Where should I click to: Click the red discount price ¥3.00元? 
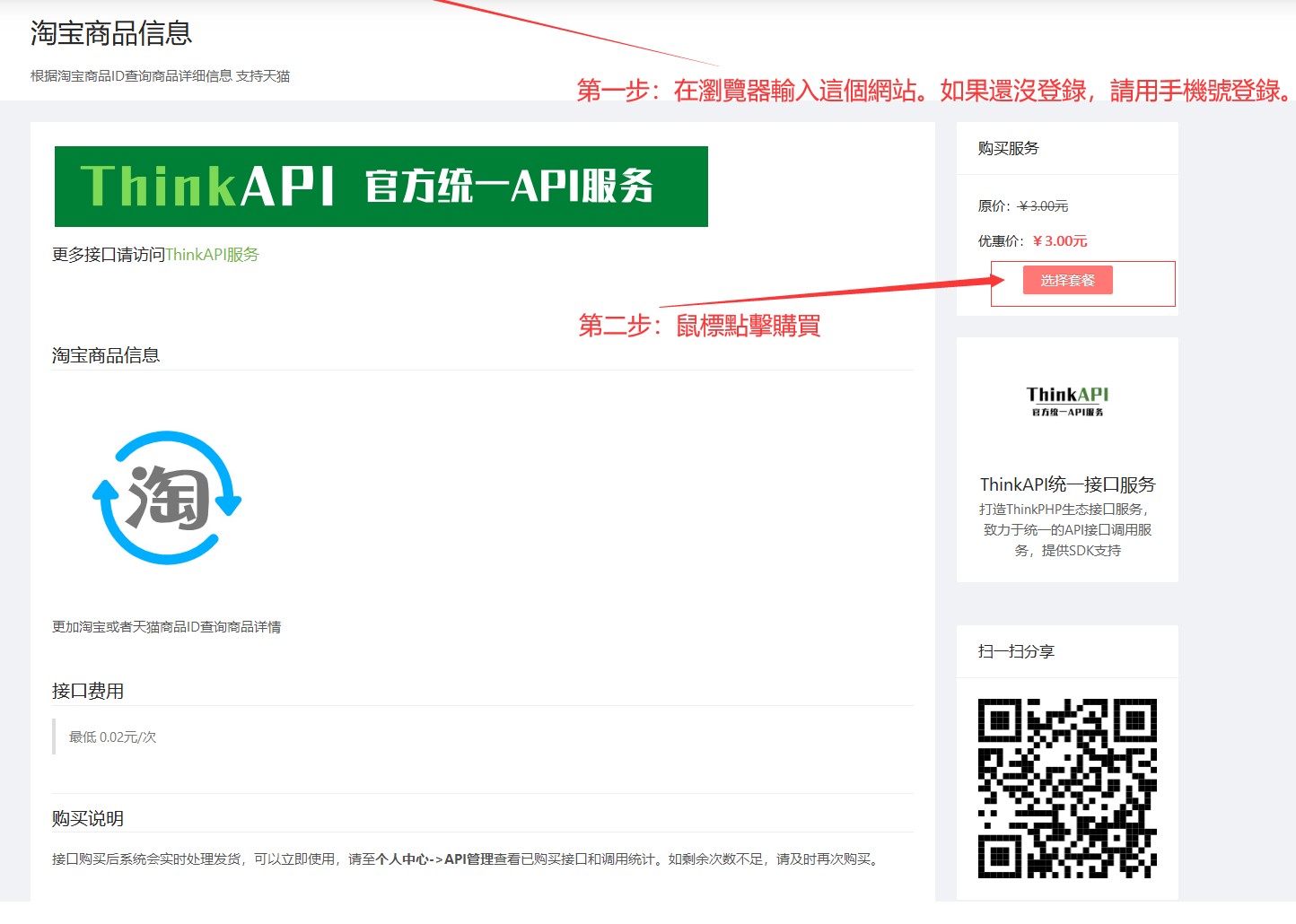[x=1060, y=241]
